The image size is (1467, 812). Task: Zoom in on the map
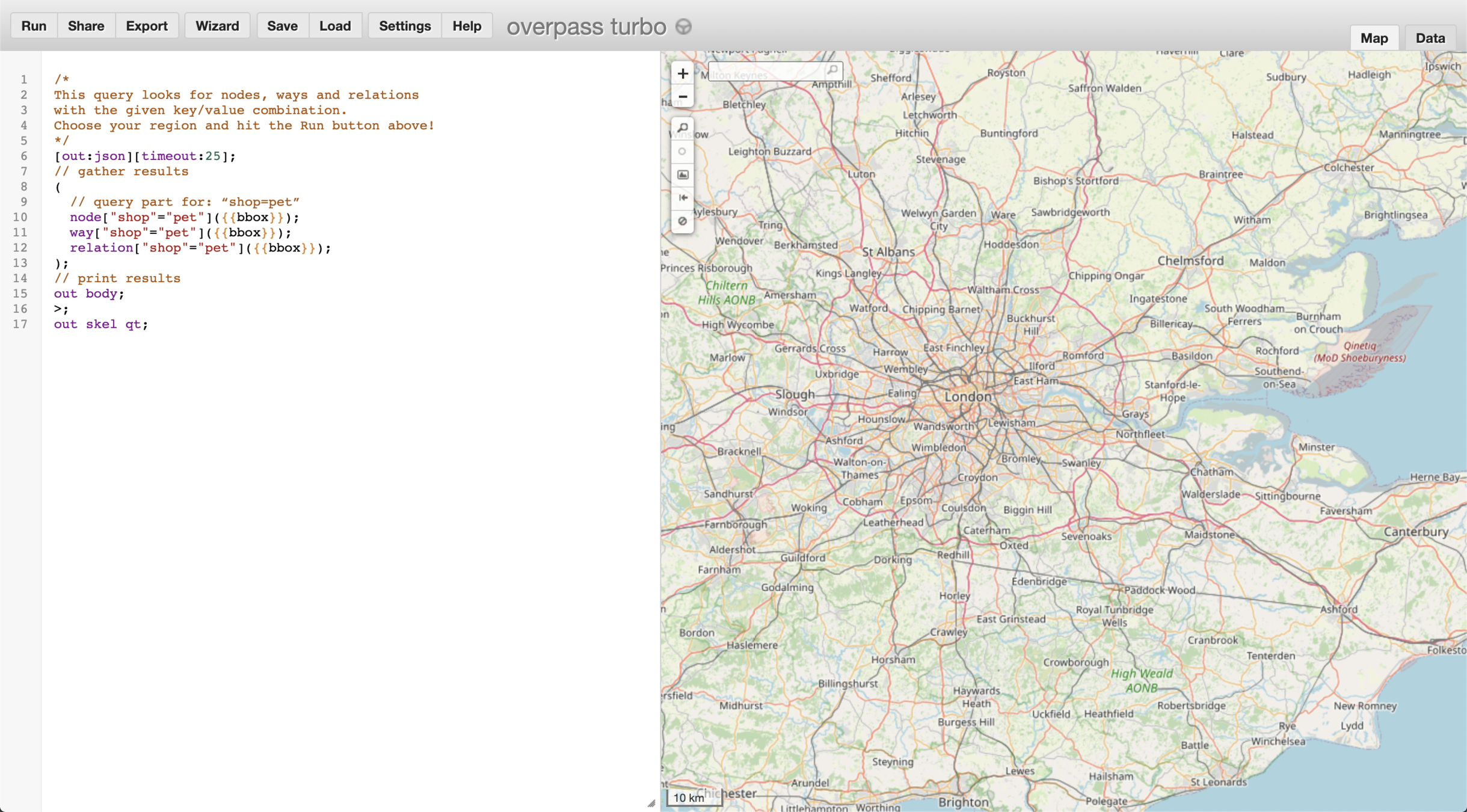682,73
